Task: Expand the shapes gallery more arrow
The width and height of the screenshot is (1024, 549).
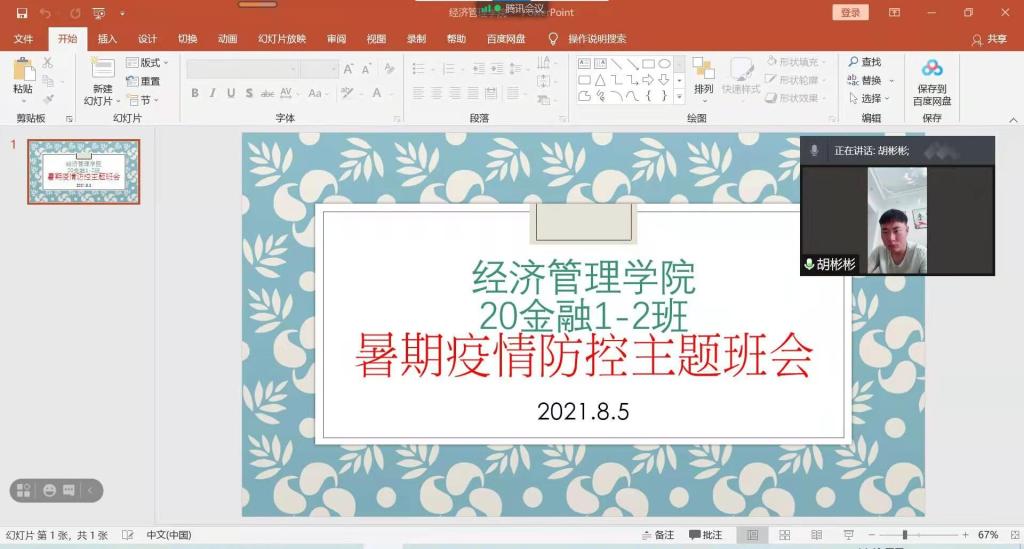Action: click(x=680, y=96)
